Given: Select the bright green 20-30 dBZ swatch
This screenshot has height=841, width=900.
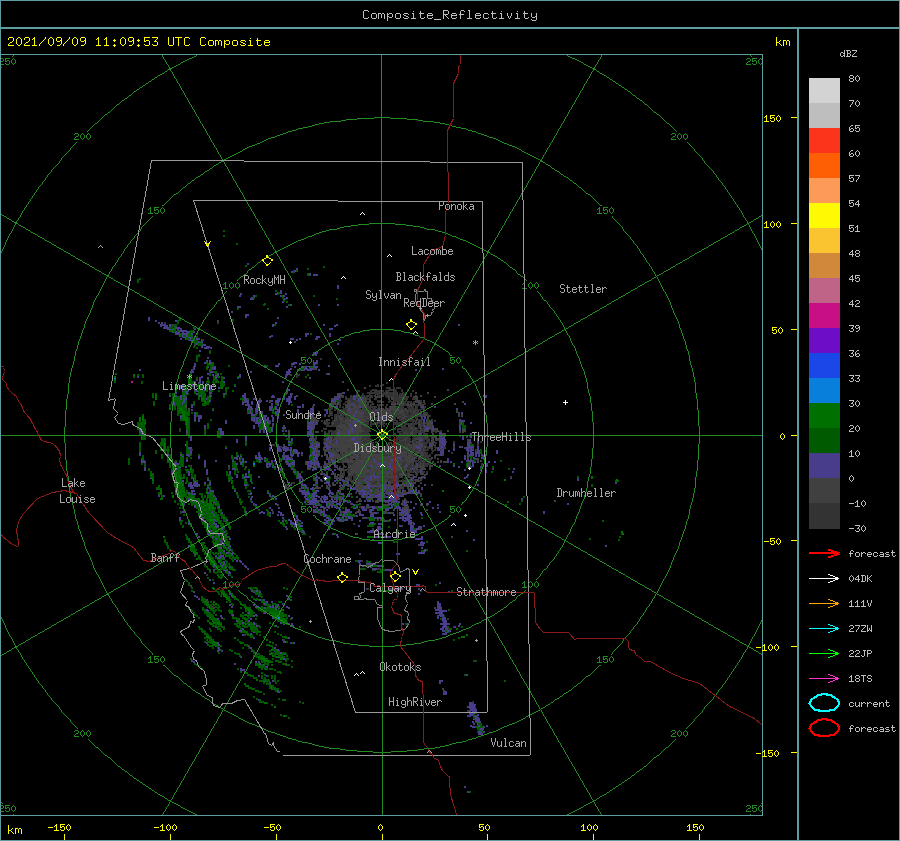Looking at the screenshot, I should (824, 416).
